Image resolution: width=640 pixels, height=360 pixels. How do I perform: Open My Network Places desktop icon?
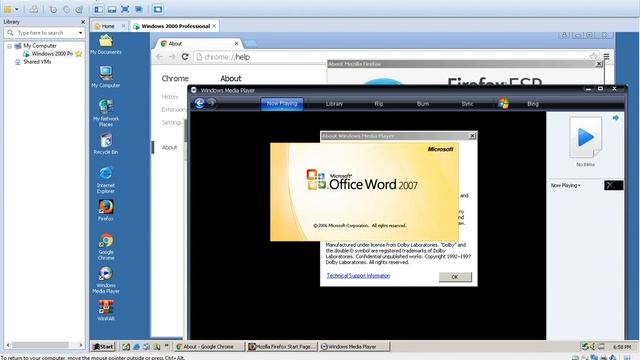[x=106, y=113]
